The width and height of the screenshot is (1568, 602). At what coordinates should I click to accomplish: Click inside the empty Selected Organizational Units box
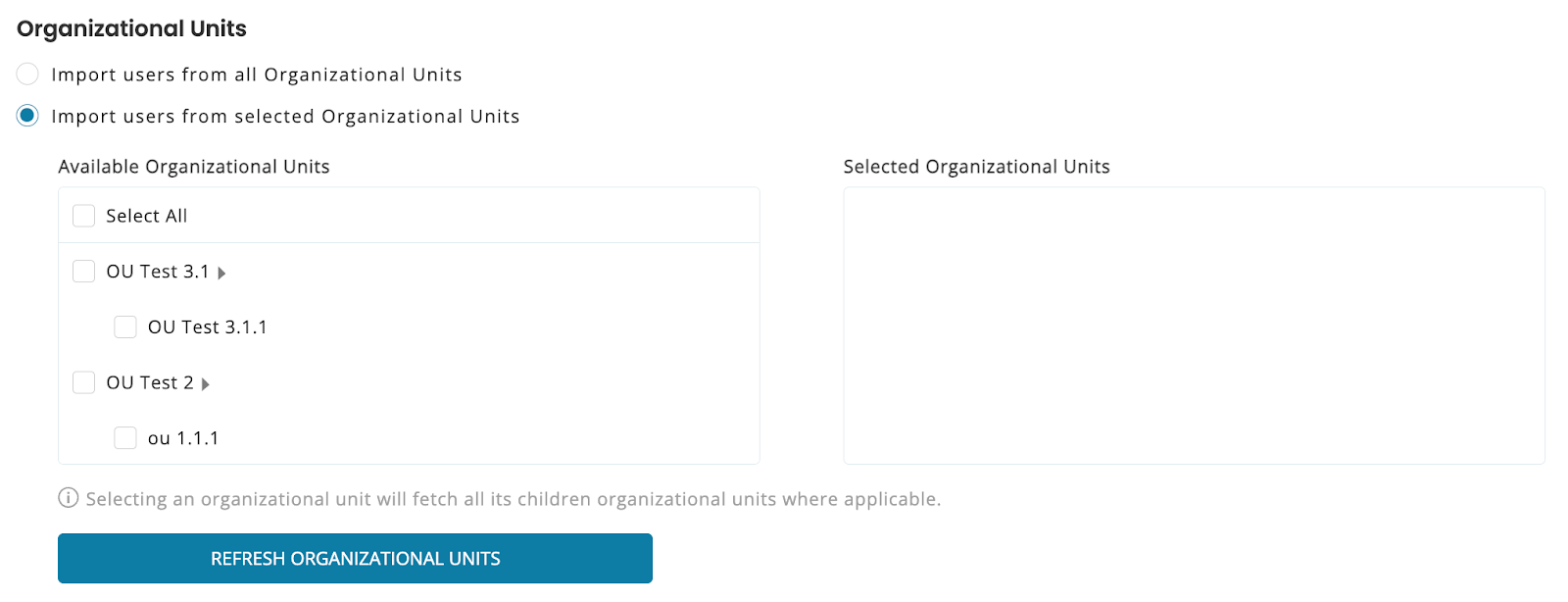click(x=1194, y=326)
